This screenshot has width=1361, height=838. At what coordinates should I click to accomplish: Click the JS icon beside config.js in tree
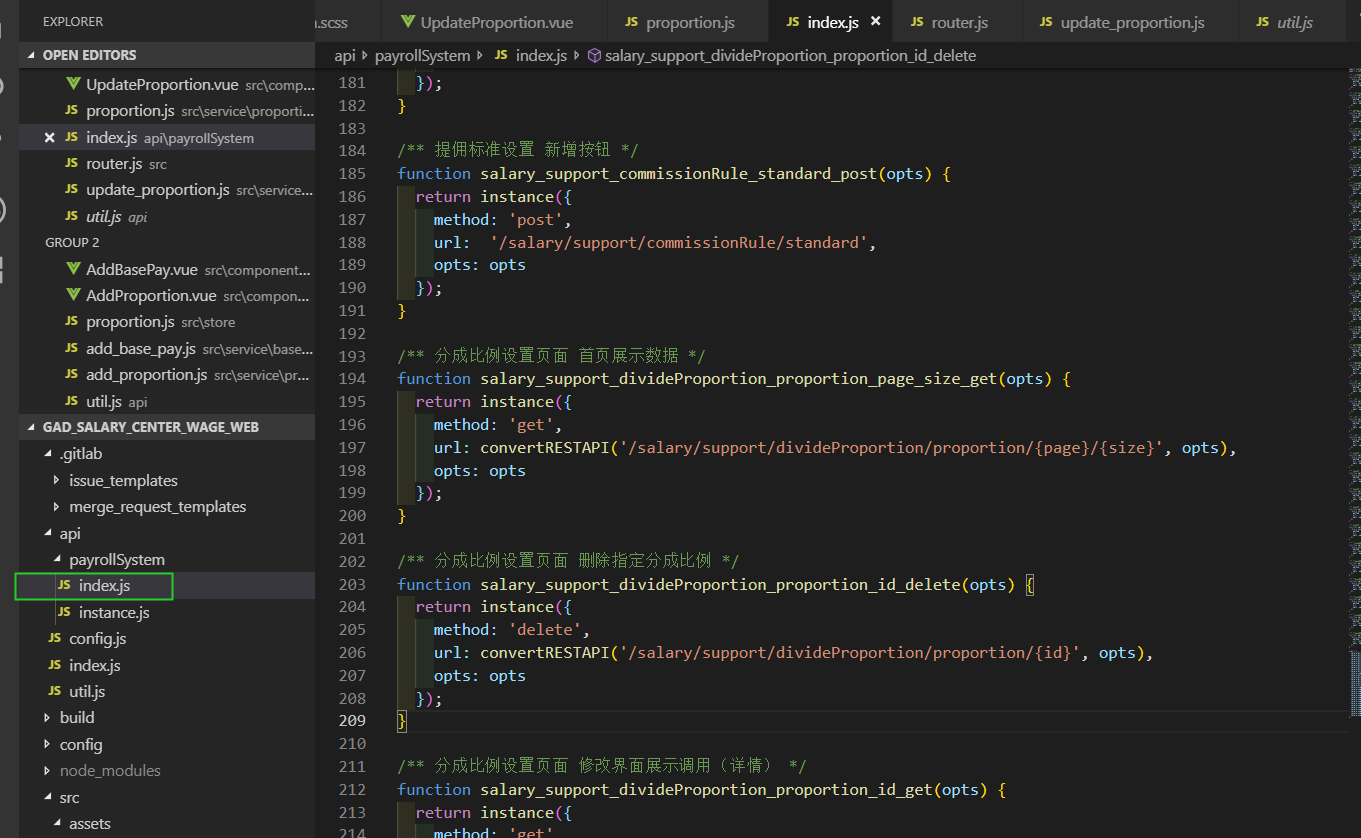point(54,638)
